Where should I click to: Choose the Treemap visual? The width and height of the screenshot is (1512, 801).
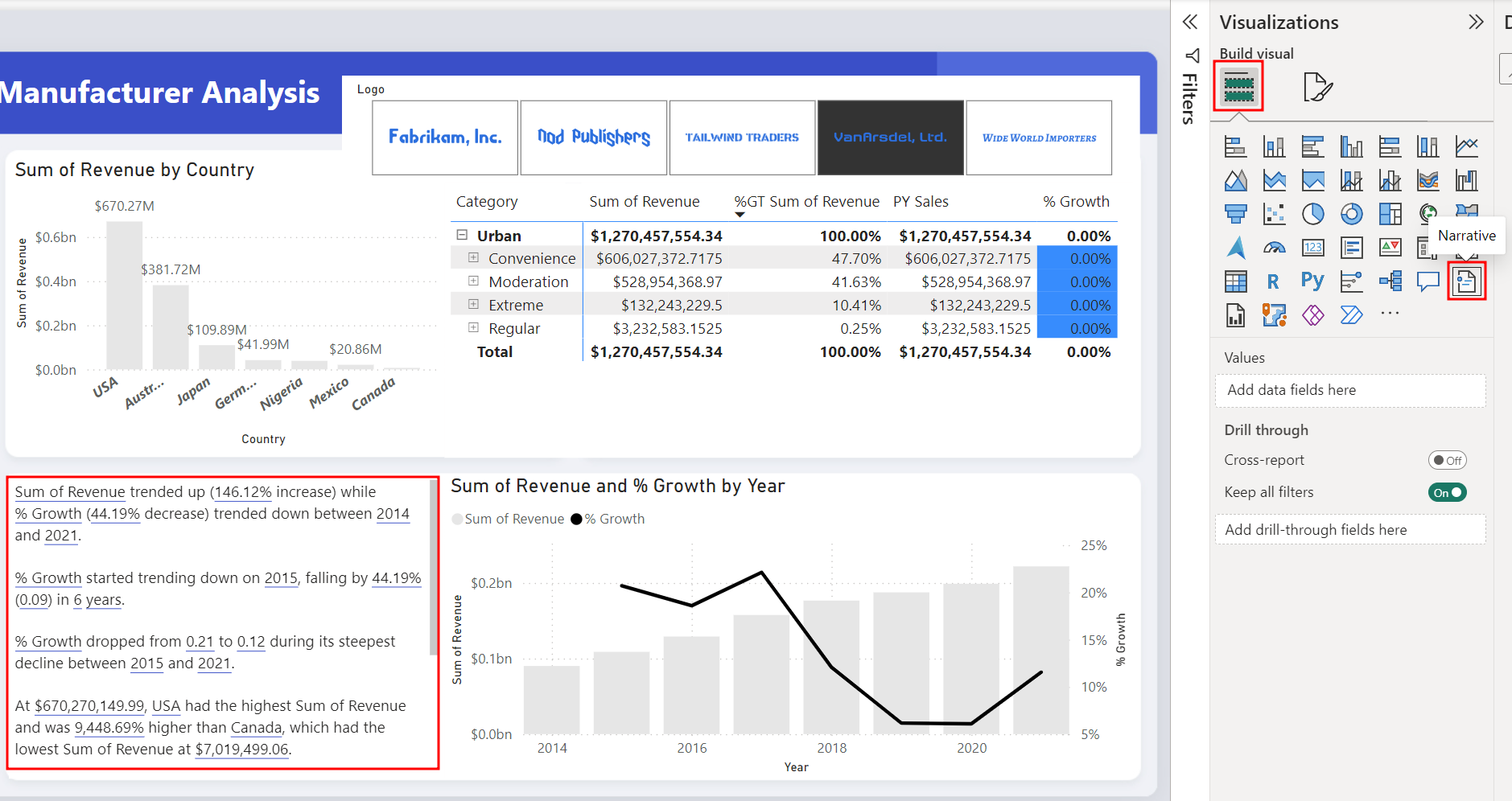click(1390, 214)
